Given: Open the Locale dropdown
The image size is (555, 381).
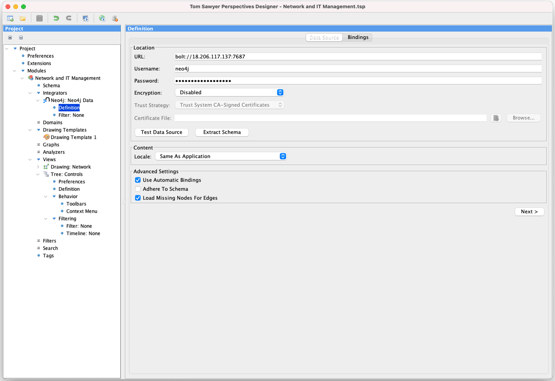Looking at the screenshot, I should click(221, 156).
